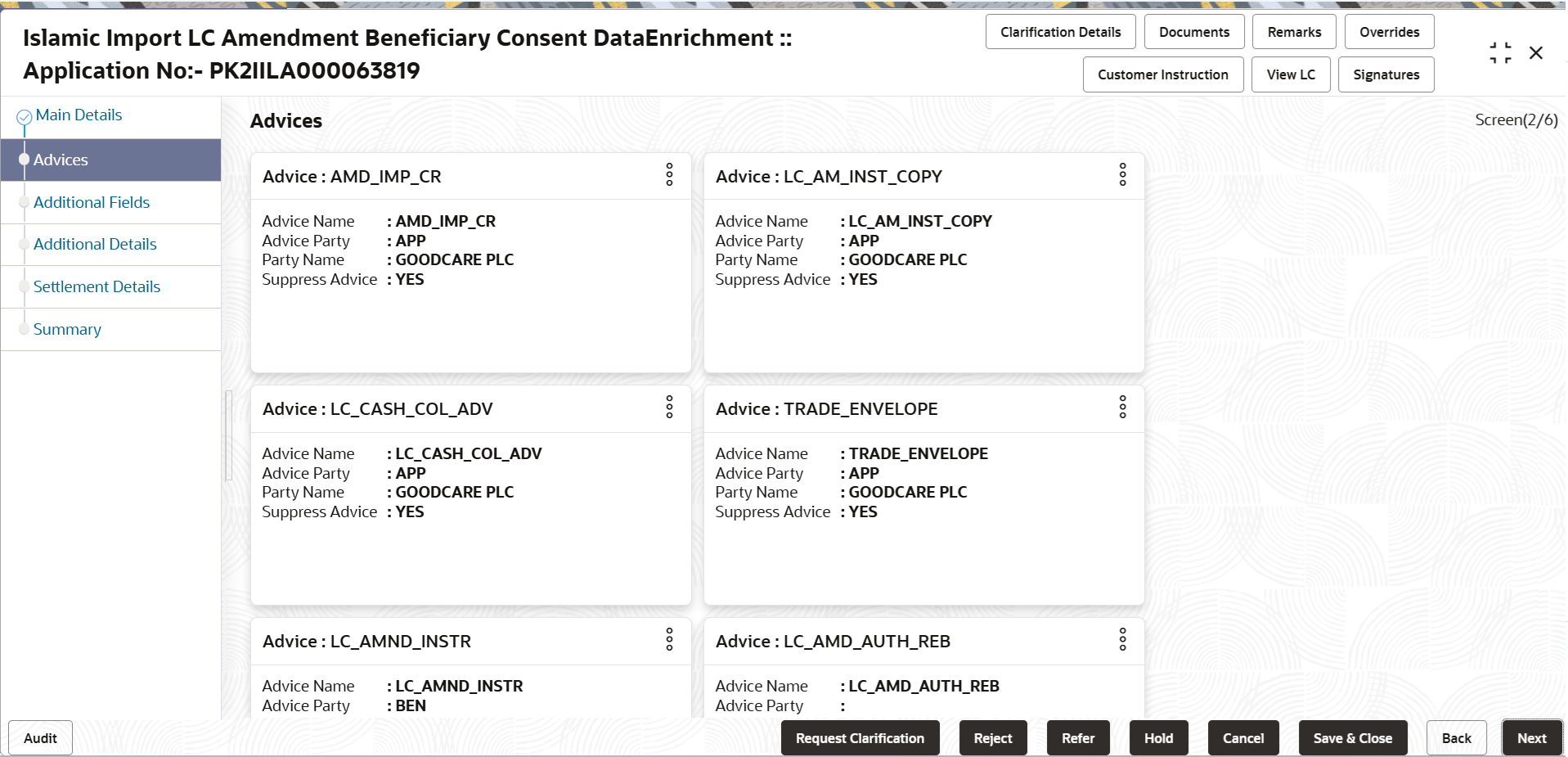Image resolution: width=1568 pixels, height=757 pixels.
Task: Click Save & Close
Action: tap(1352, 738)
